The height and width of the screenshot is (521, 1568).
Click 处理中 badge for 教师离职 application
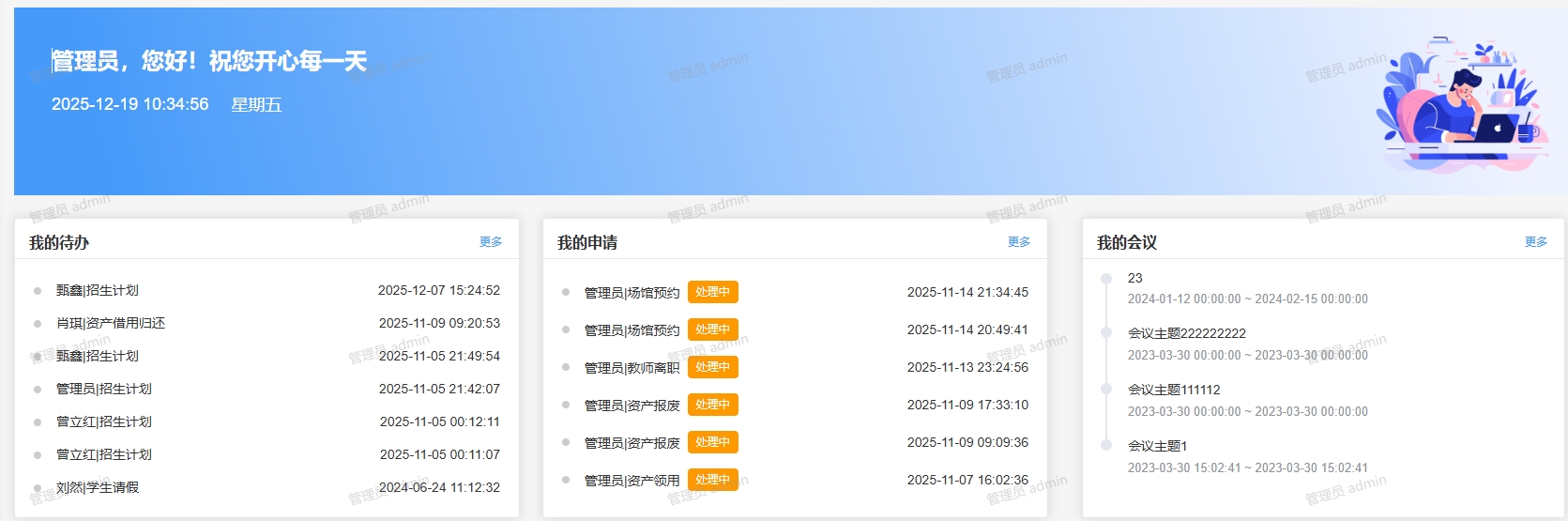coord(712,367)
